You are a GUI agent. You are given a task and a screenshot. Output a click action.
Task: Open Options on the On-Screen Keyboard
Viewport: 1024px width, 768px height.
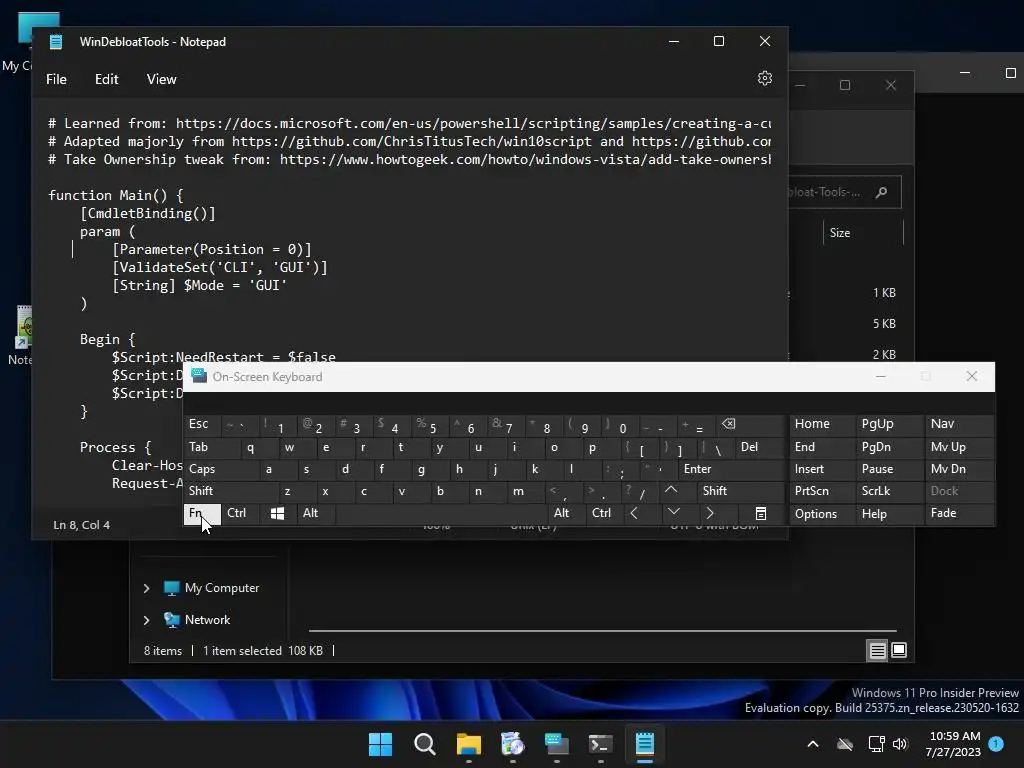click(x=822, y=514)
